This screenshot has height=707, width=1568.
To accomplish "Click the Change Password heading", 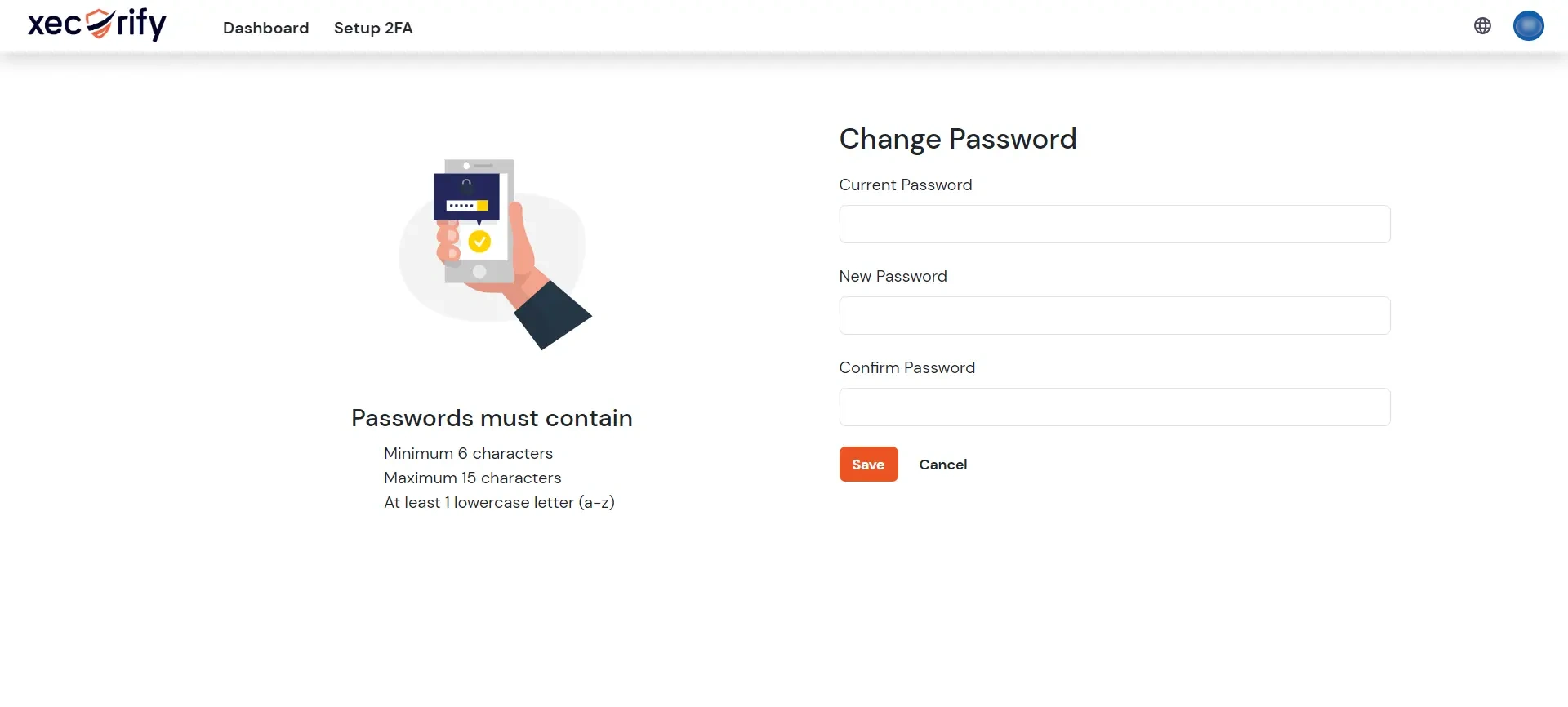I will 957,139.
